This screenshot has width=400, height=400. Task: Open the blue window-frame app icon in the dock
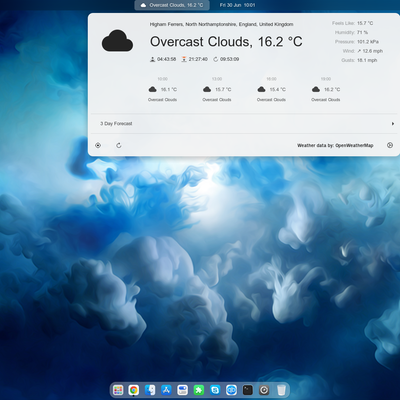[x=215, y=390]
